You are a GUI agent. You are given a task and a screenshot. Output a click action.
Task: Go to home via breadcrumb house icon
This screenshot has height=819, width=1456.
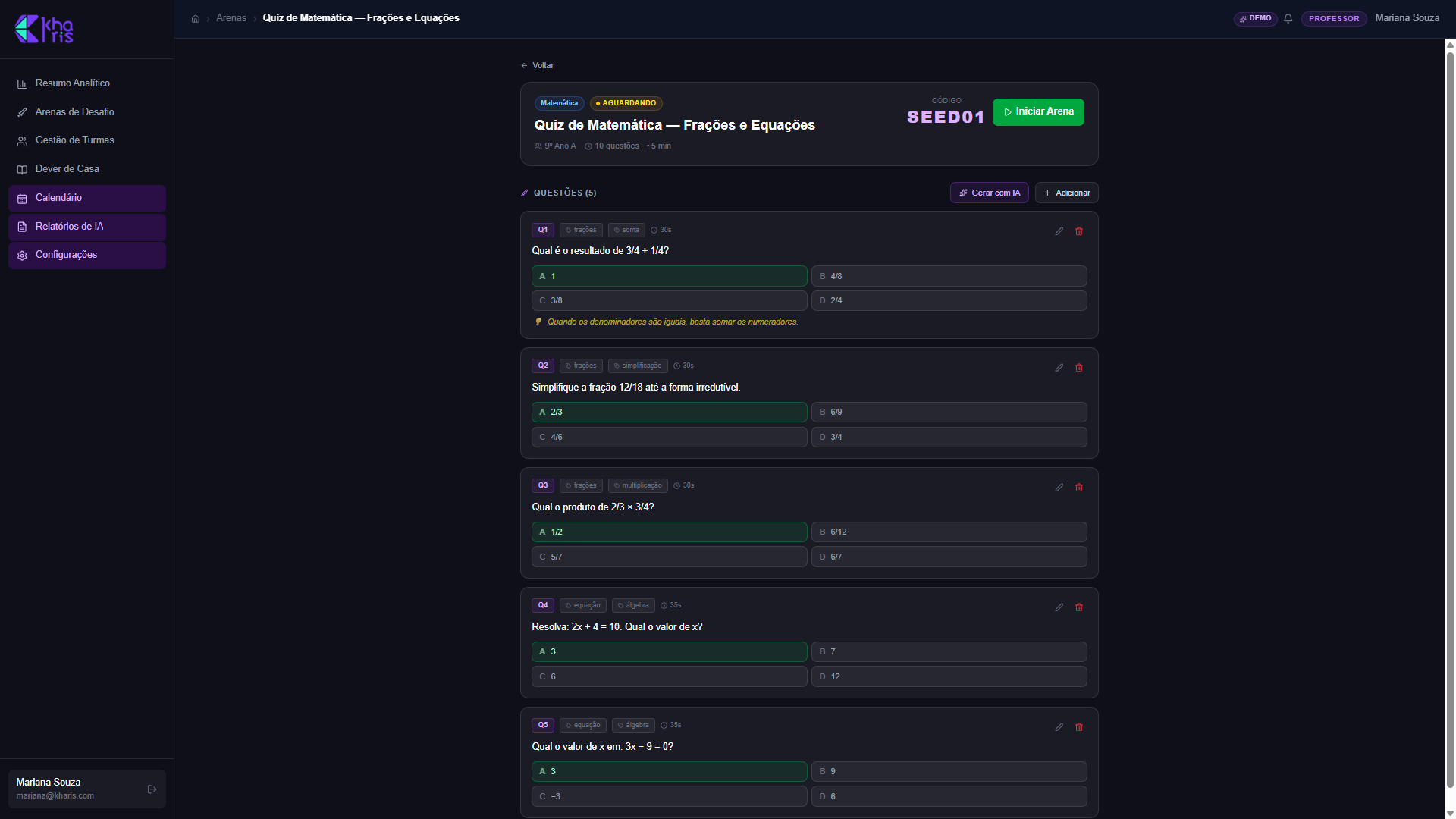tap(196, 18)
